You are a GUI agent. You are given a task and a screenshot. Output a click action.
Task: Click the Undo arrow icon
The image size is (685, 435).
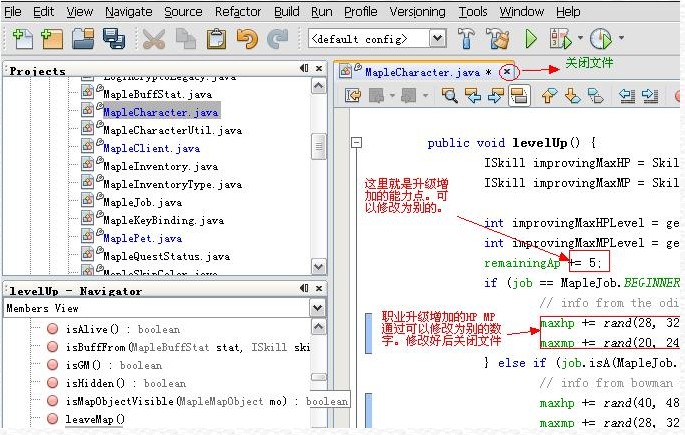(247, 39)
